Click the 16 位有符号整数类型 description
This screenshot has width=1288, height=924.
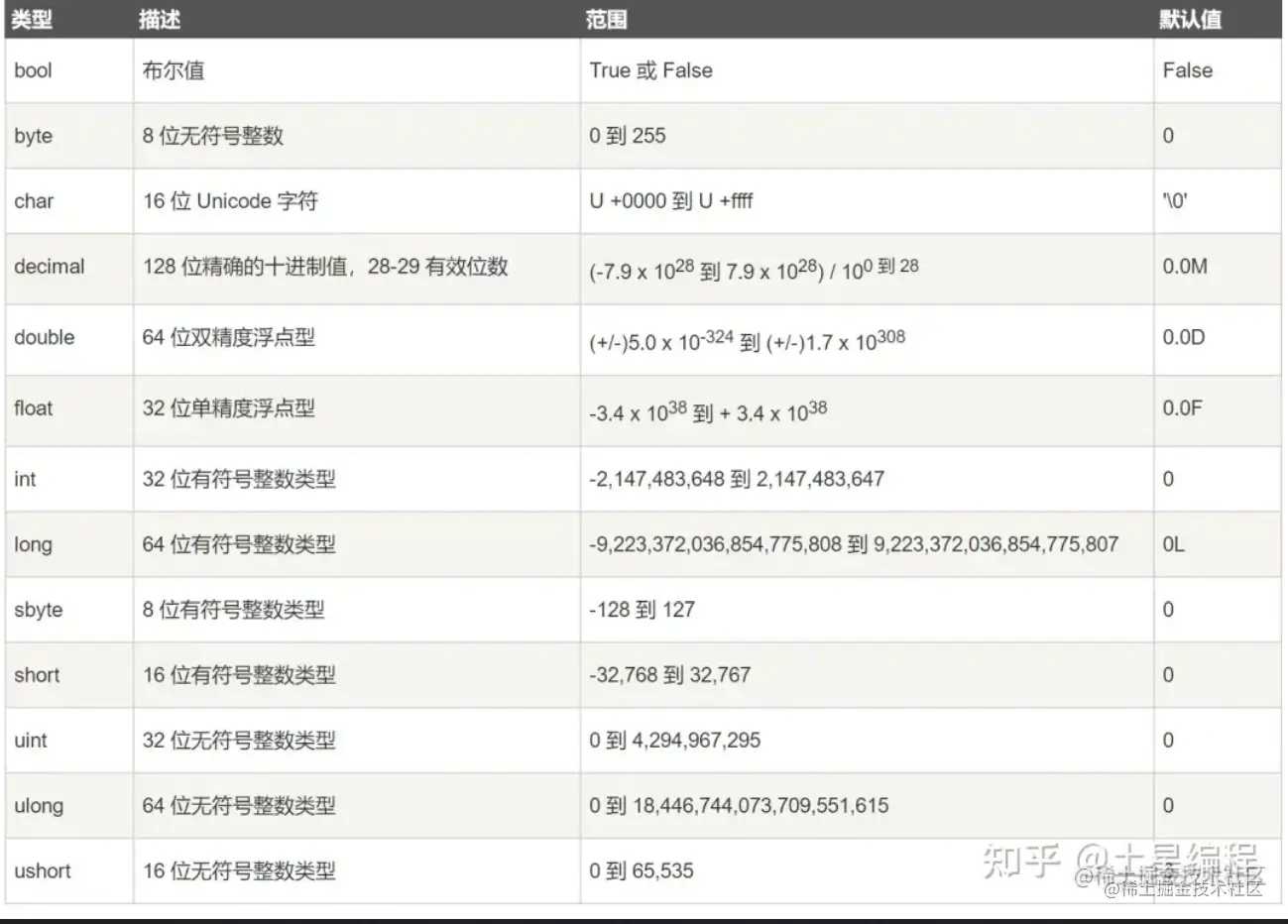(239, 675)
